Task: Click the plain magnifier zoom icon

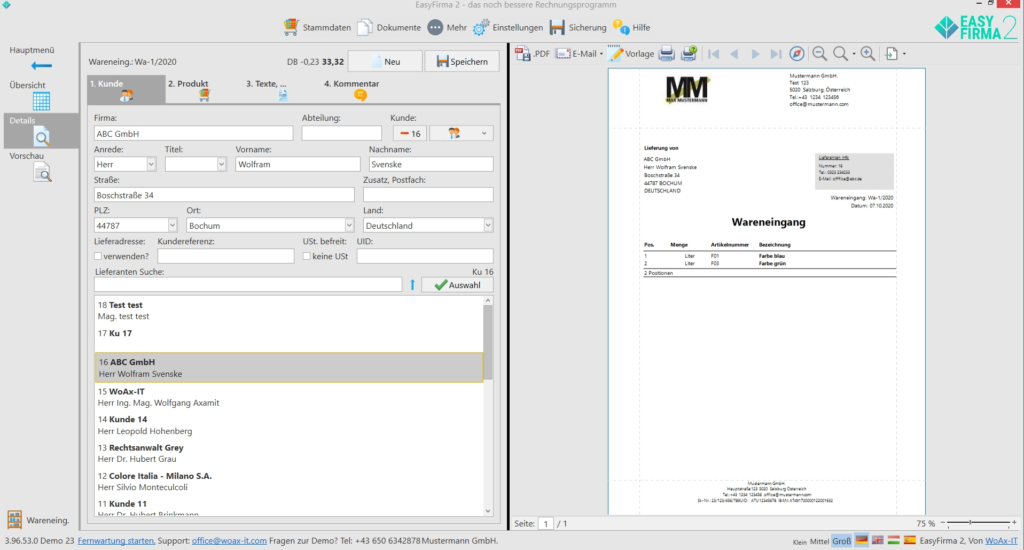Action: (841, 54)
